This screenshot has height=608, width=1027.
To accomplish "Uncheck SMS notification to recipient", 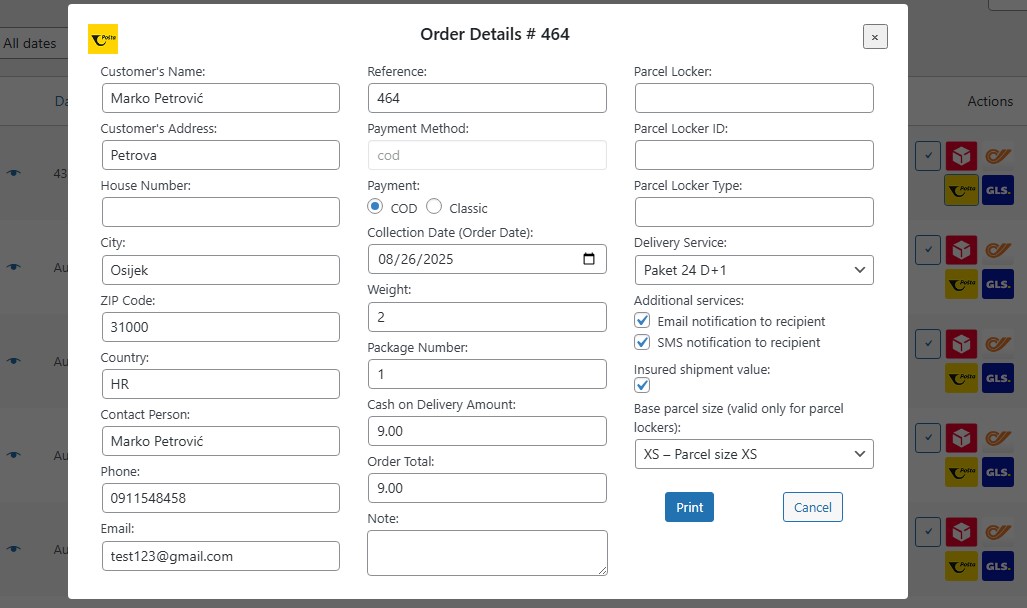I will click(643, 342).
